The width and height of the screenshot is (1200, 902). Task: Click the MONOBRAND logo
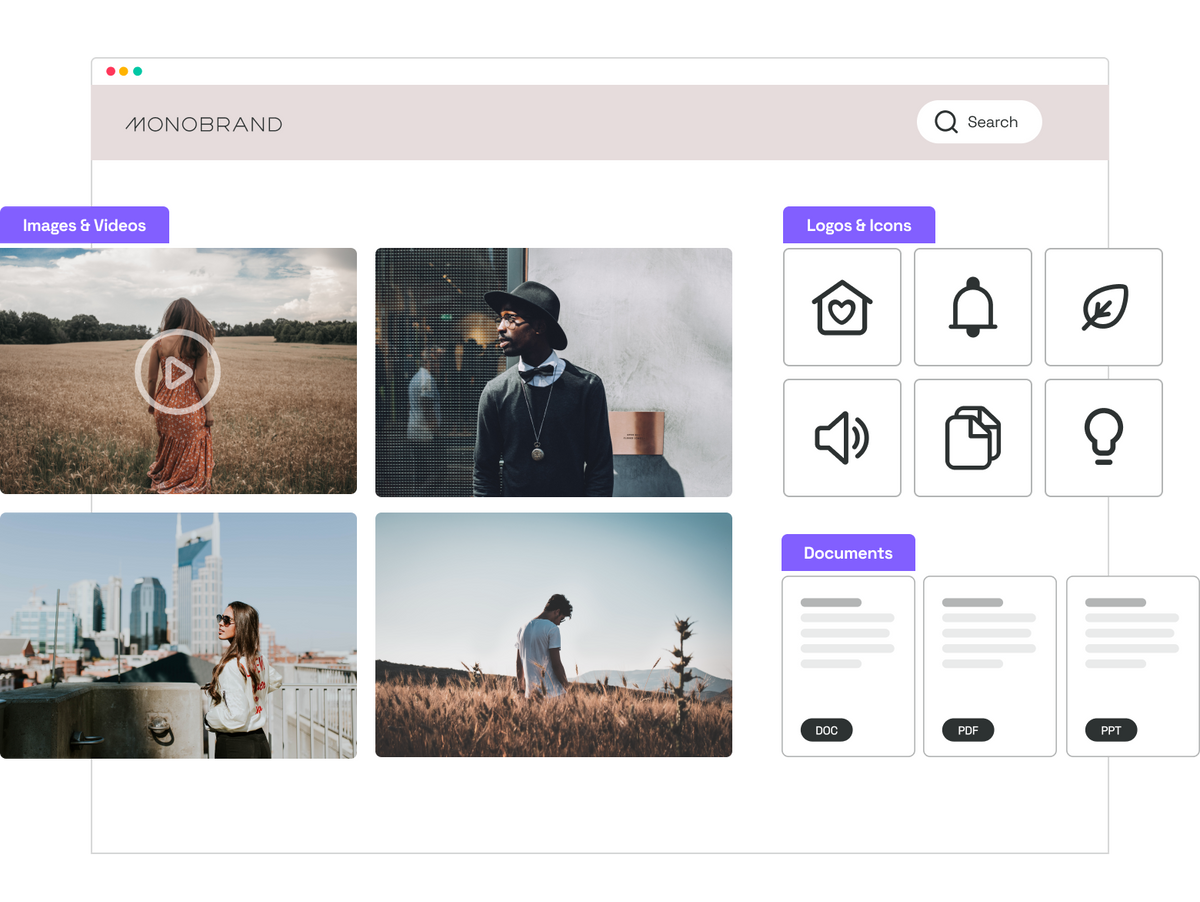click(x=204, y=124)
